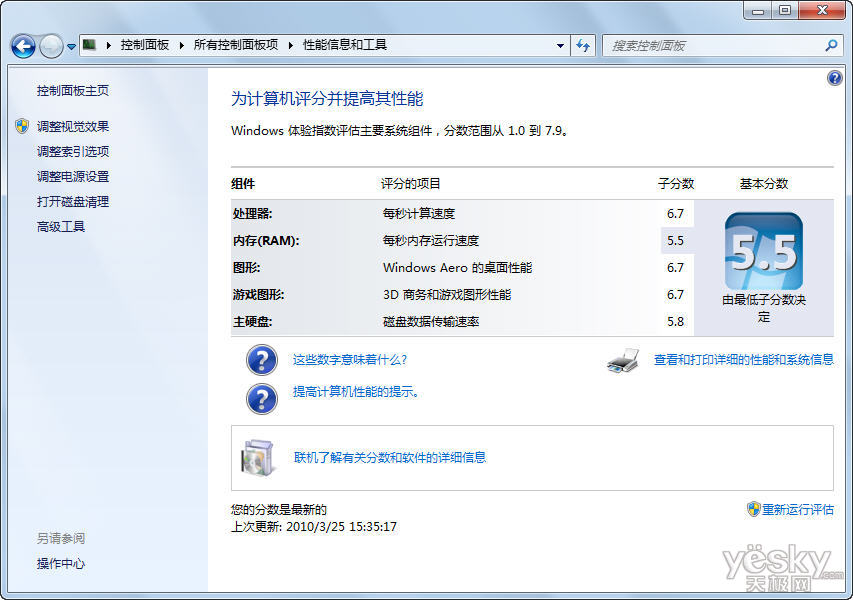Open the 控制面板 breadcrumb
Viewport: 853px width, 600px height.
pyautogui.click(x=145, y=45)
